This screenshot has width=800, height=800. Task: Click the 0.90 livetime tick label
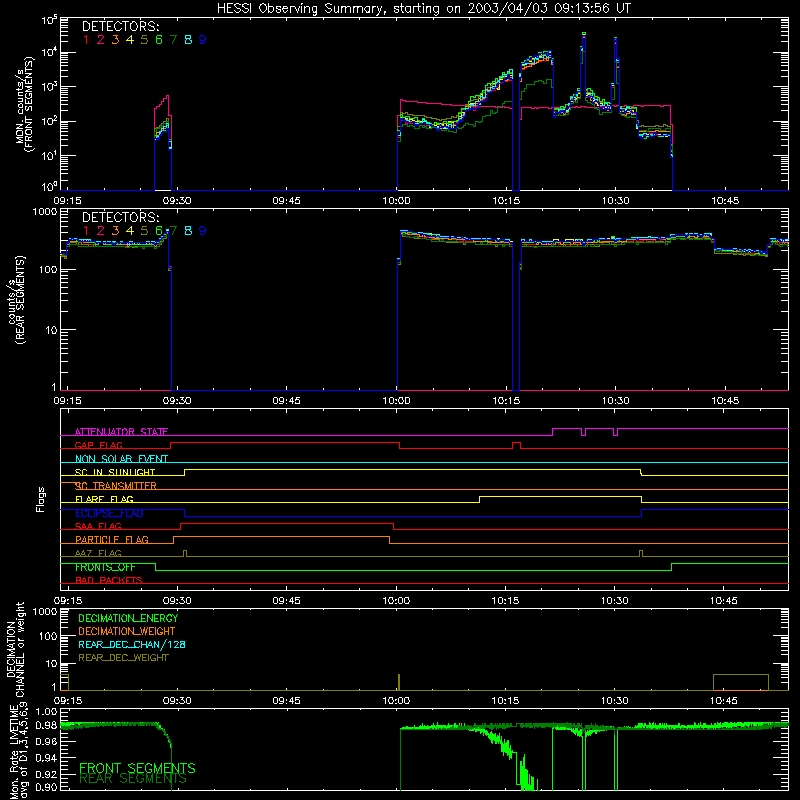pos(46,787)
